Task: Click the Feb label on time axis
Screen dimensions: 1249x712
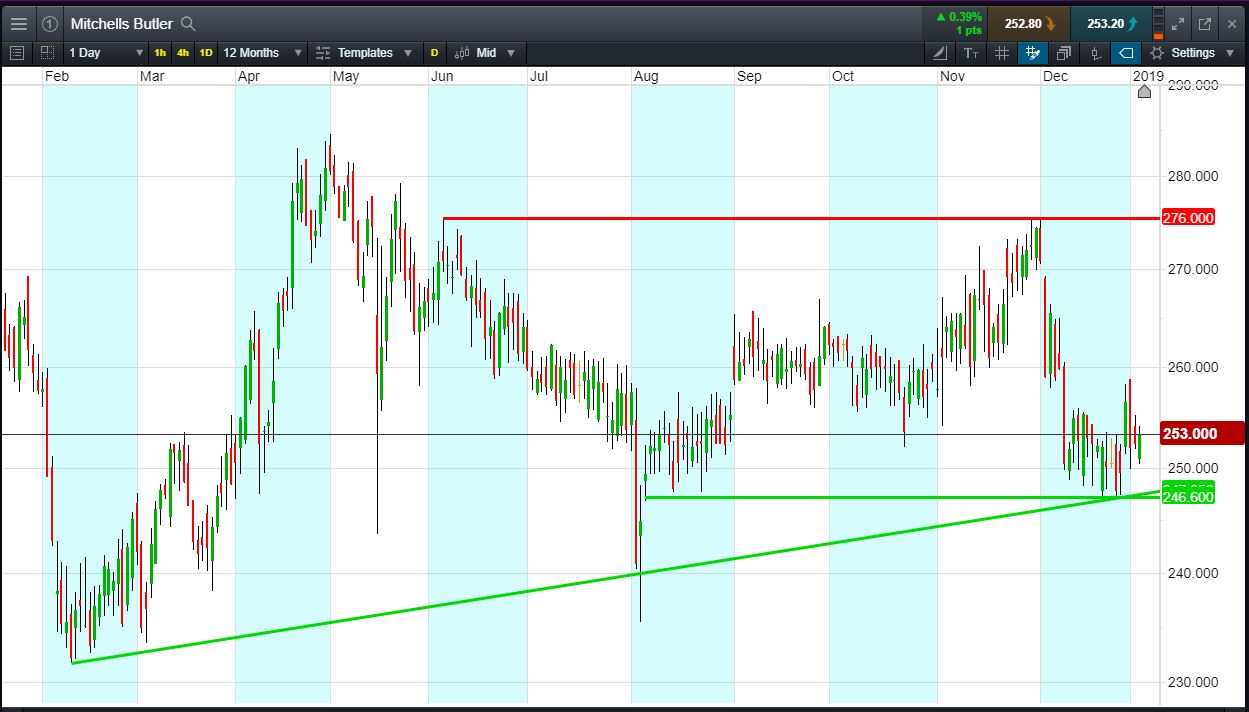Action: pyautogui.click(x=56, y=76)
